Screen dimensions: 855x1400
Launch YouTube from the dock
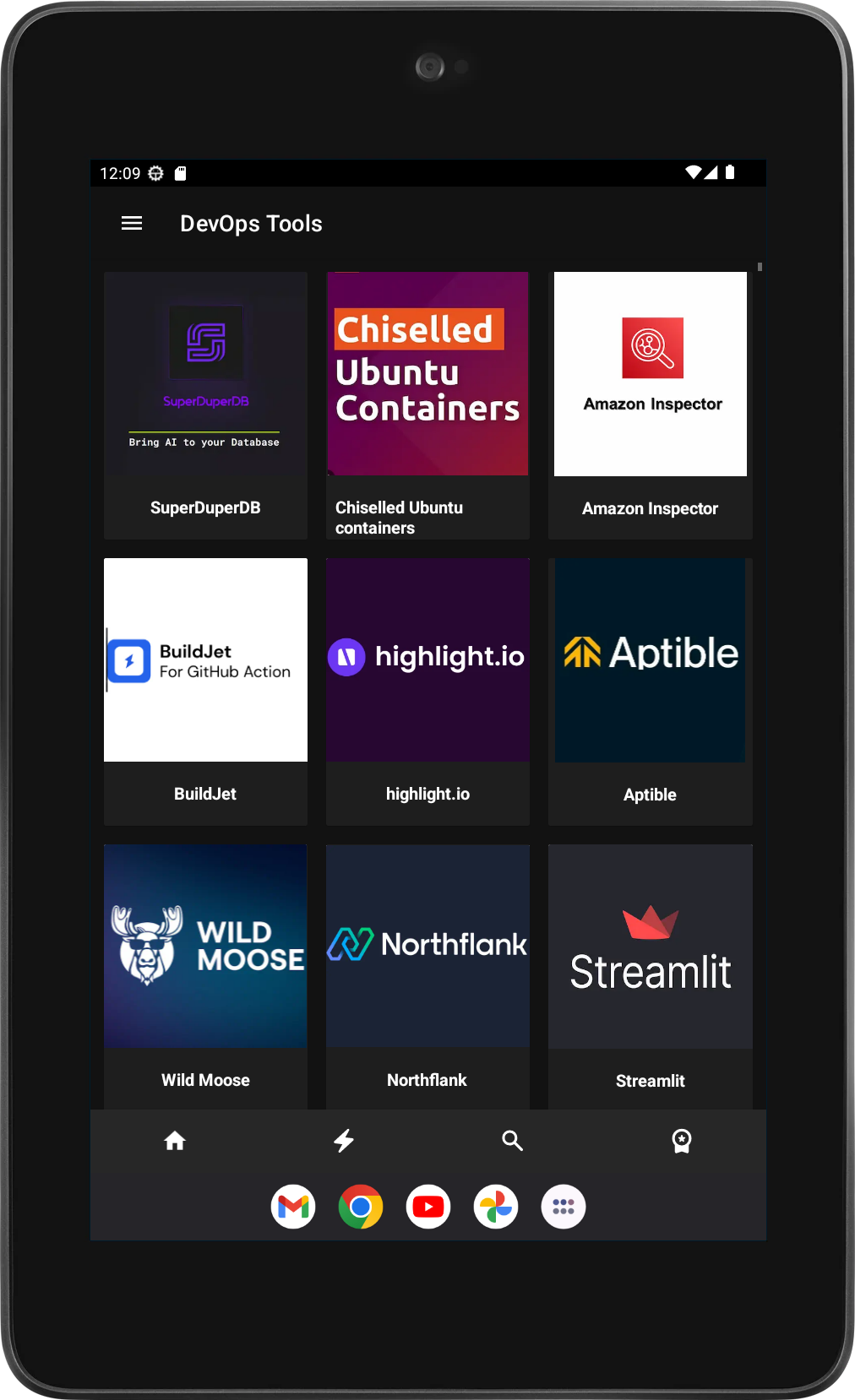coord(428,1207)
